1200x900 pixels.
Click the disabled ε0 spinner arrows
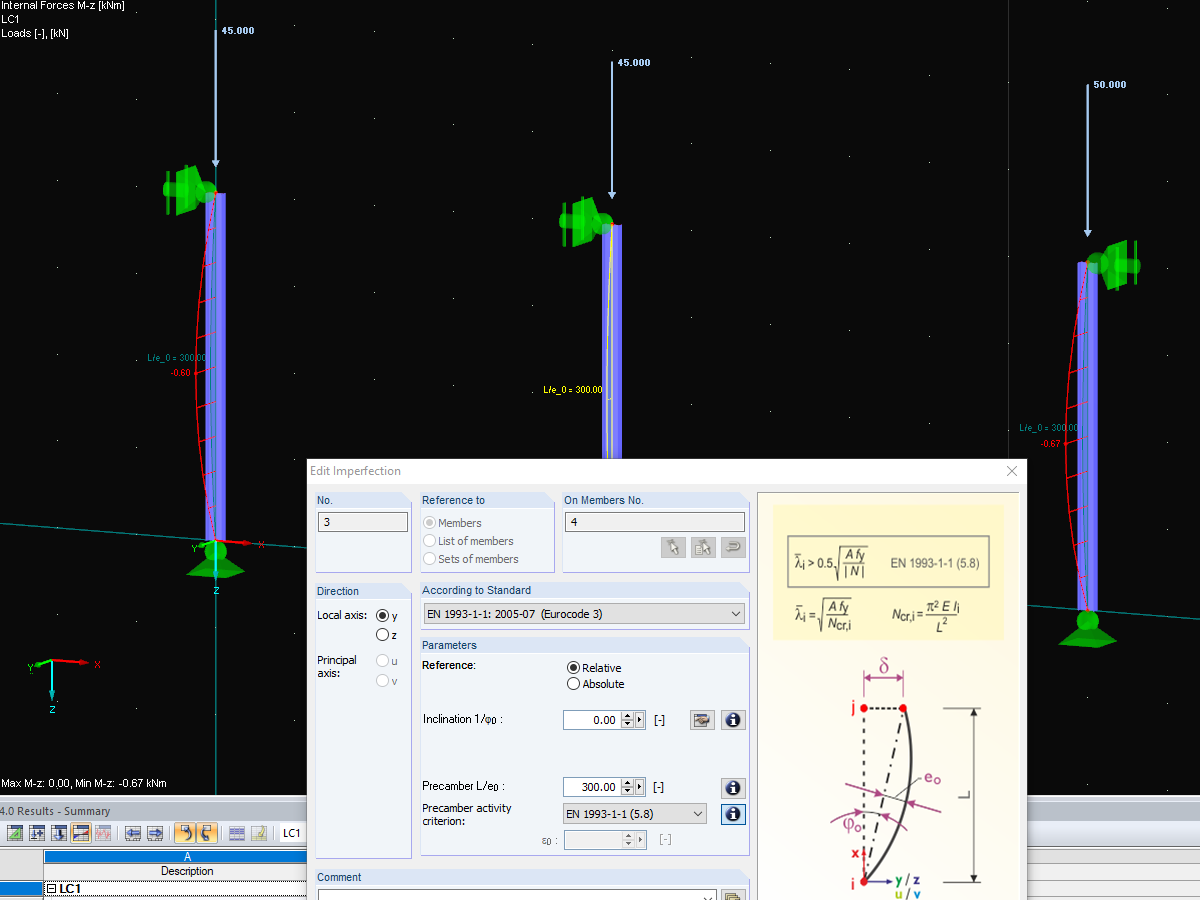[628, 840]
